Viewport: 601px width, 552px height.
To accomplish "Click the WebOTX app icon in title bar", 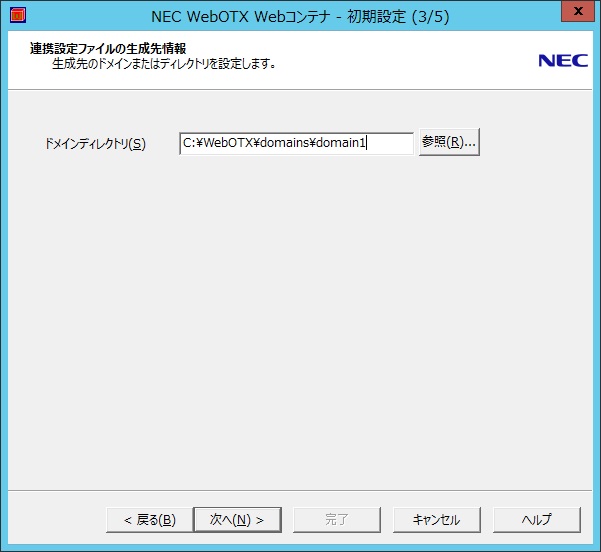I will coord(18,15).
